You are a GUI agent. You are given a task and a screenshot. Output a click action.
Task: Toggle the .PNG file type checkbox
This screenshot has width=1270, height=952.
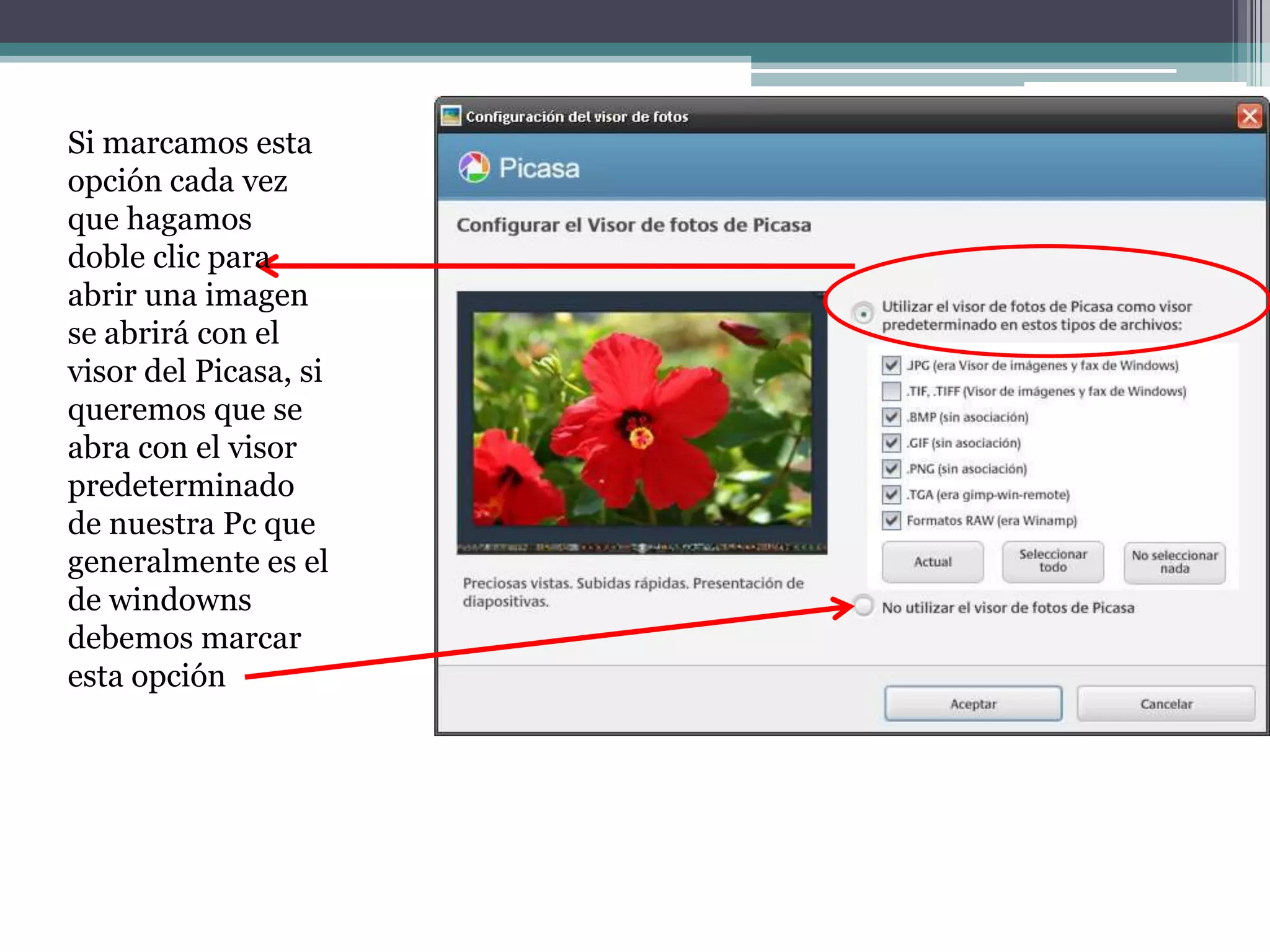(x=891, y=469)
